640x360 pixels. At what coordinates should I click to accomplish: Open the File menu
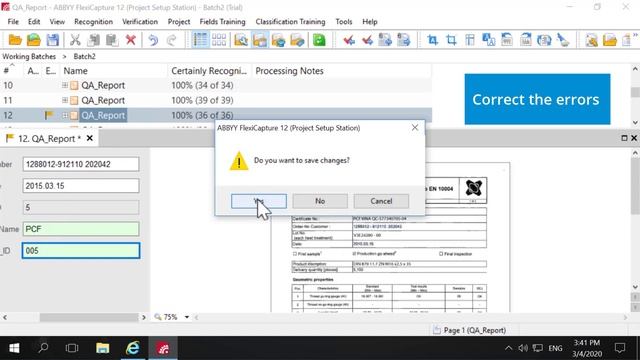pyautogui.click(x=13, y=22)
